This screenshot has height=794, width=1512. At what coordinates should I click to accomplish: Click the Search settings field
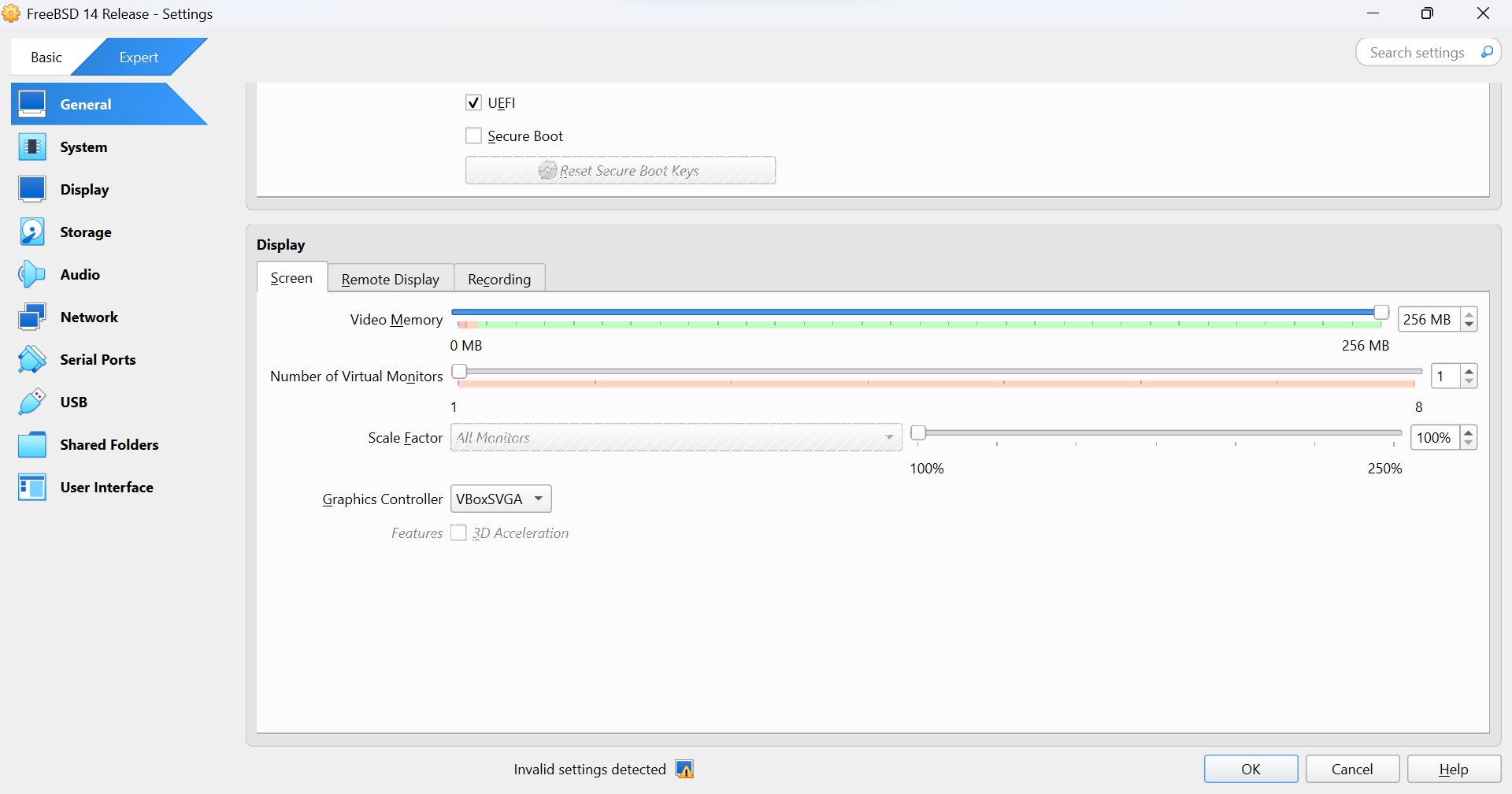point(1417,53)
